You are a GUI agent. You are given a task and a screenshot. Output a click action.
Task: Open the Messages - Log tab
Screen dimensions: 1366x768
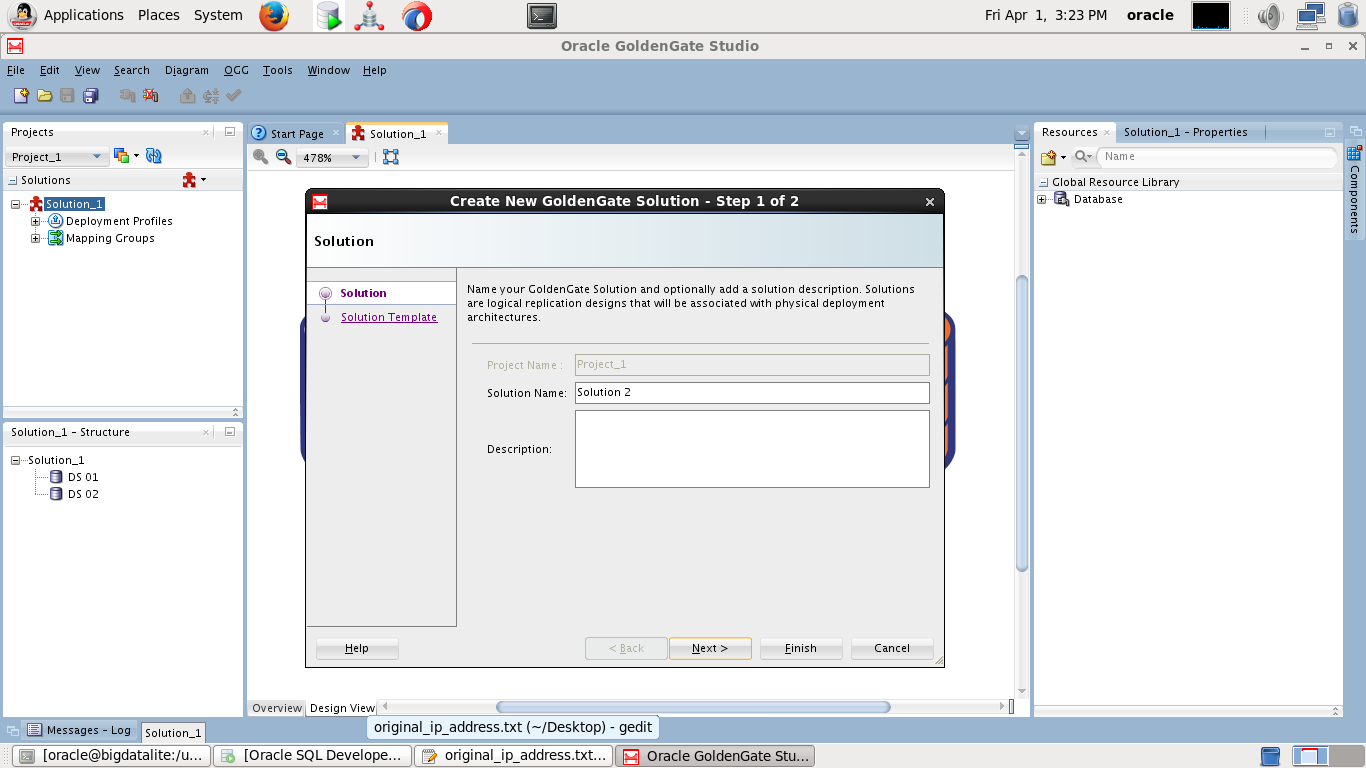pos(79,730)
